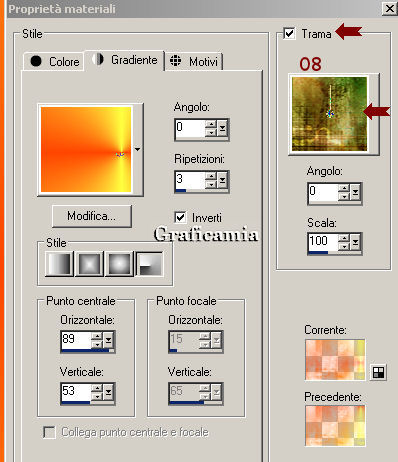Click the all-tools materials icon beside Corrente
This screenshot has height=462, width=398.
pos(378,372)
